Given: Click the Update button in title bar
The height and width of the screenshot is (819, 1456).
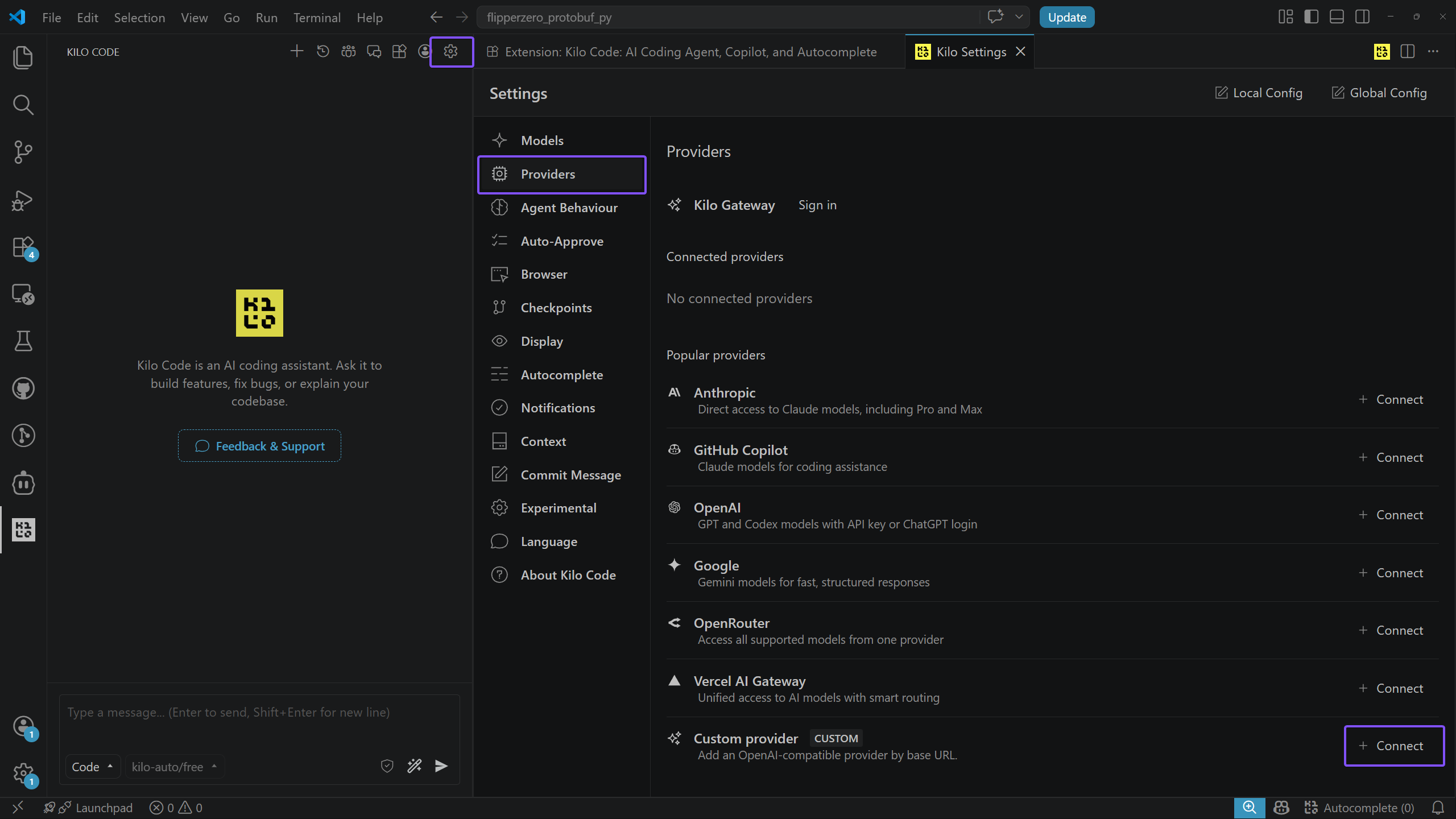Looking at the screenshot, I should pyautogui.click(x=1067, y=17).
